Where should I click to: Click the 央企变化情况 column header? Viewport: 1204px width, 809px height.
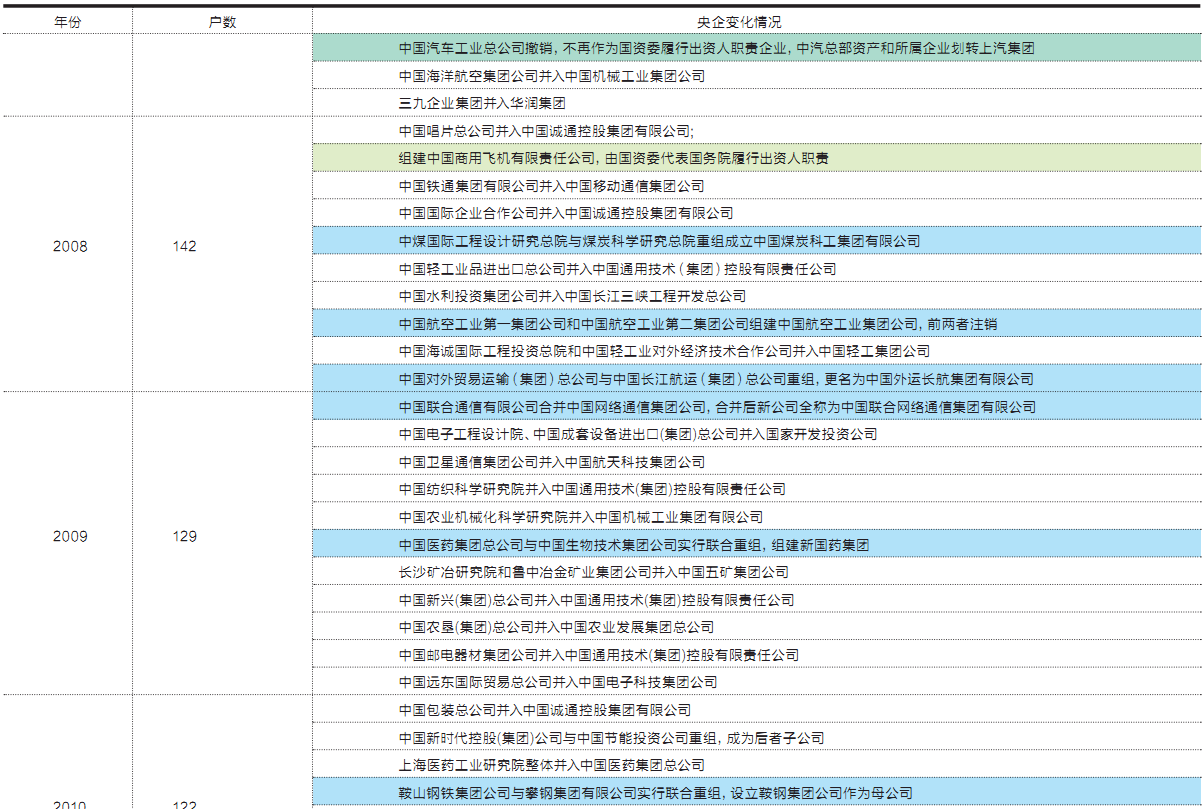click(x=756, y=21)
